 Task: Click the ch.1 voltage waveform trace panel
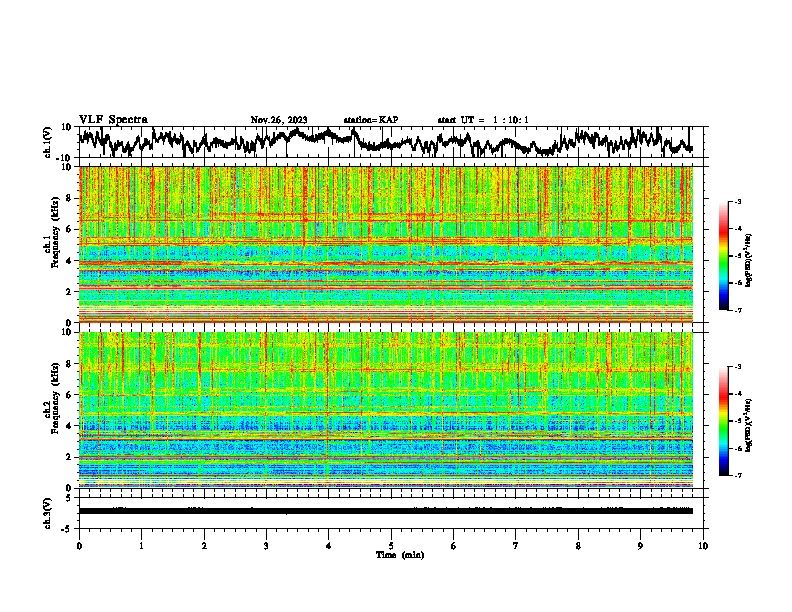[x=393, y=142]
